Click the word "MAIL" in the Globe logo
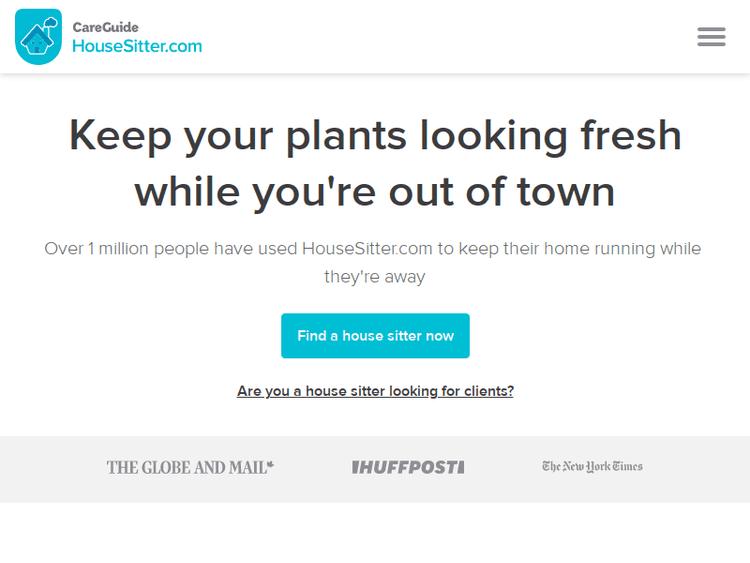The width and height of the screenshot is (750, 563). pos(245,467)
